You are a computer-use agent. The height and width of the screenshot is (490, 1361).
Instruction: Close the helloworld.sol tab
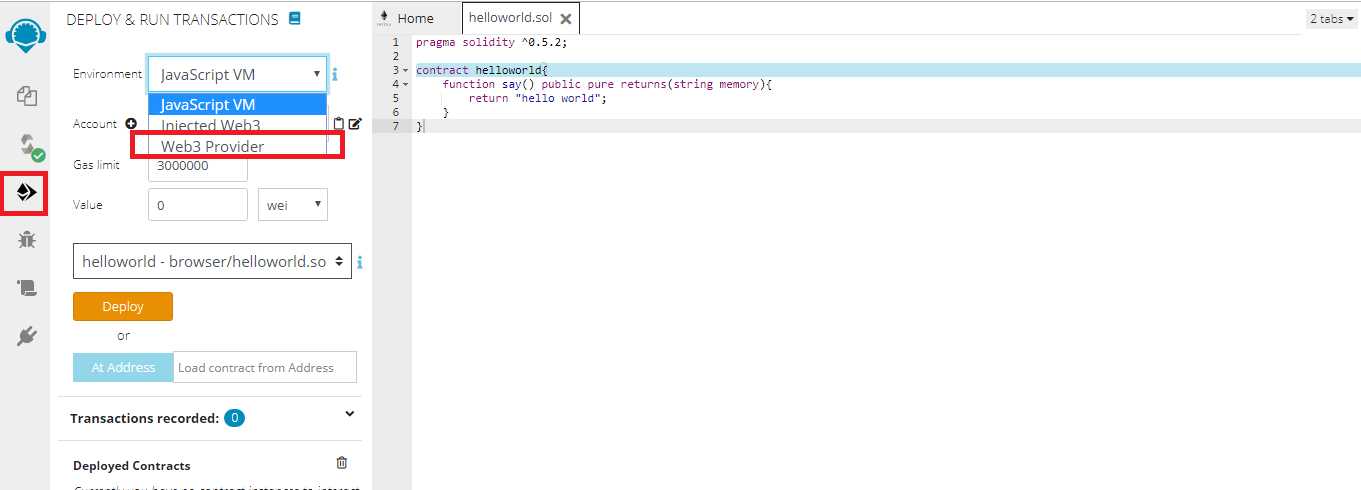pyautogui.click(x=566, y=19)
